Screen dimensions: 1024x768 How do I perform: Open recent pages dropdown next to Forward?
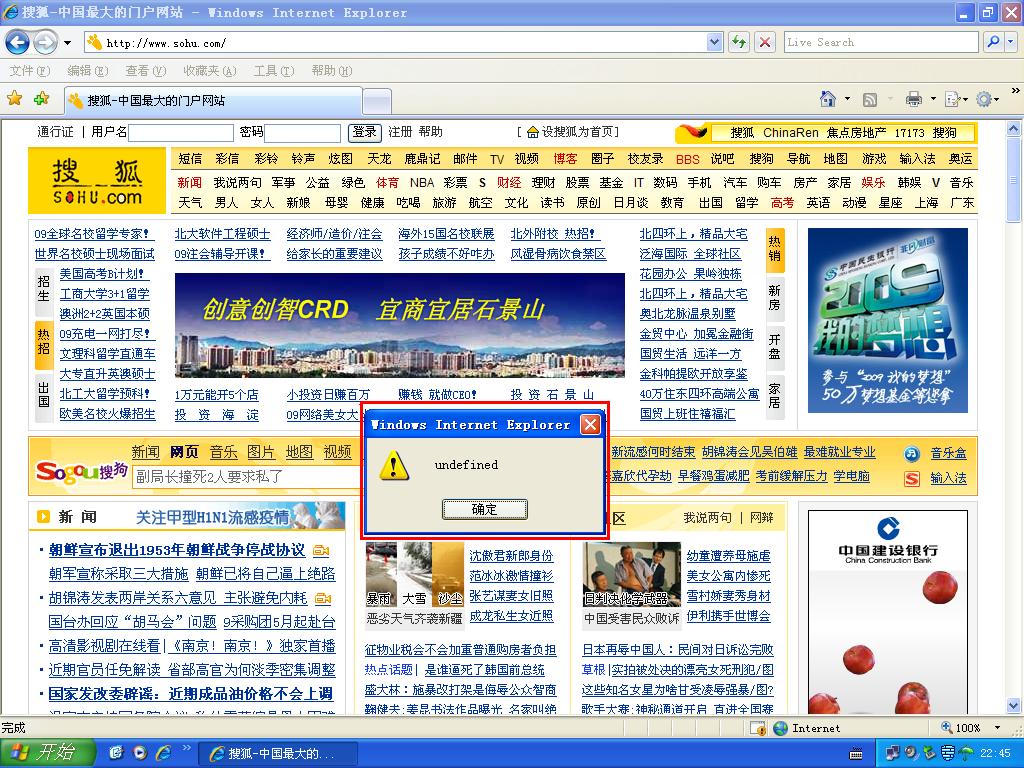point(67,43)
